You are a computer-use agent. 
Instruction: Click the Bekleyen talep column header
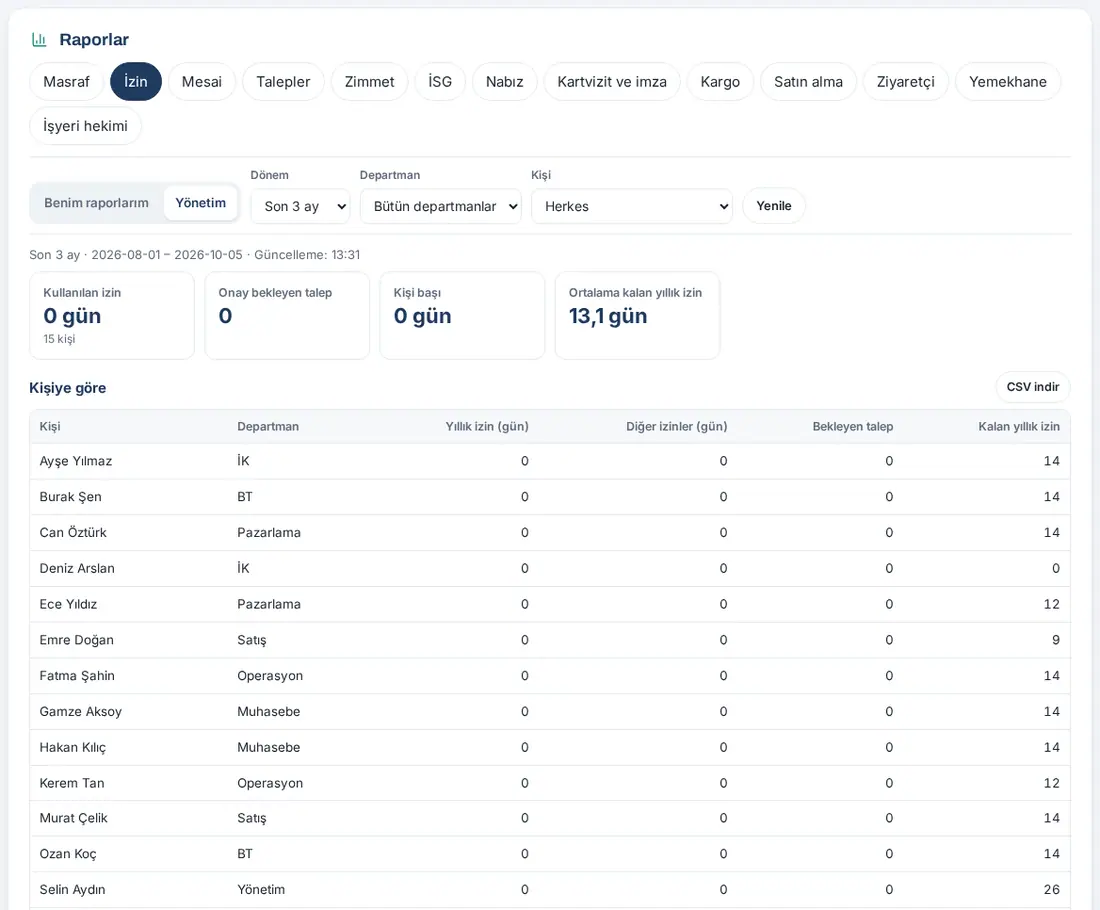pos(853,427)
